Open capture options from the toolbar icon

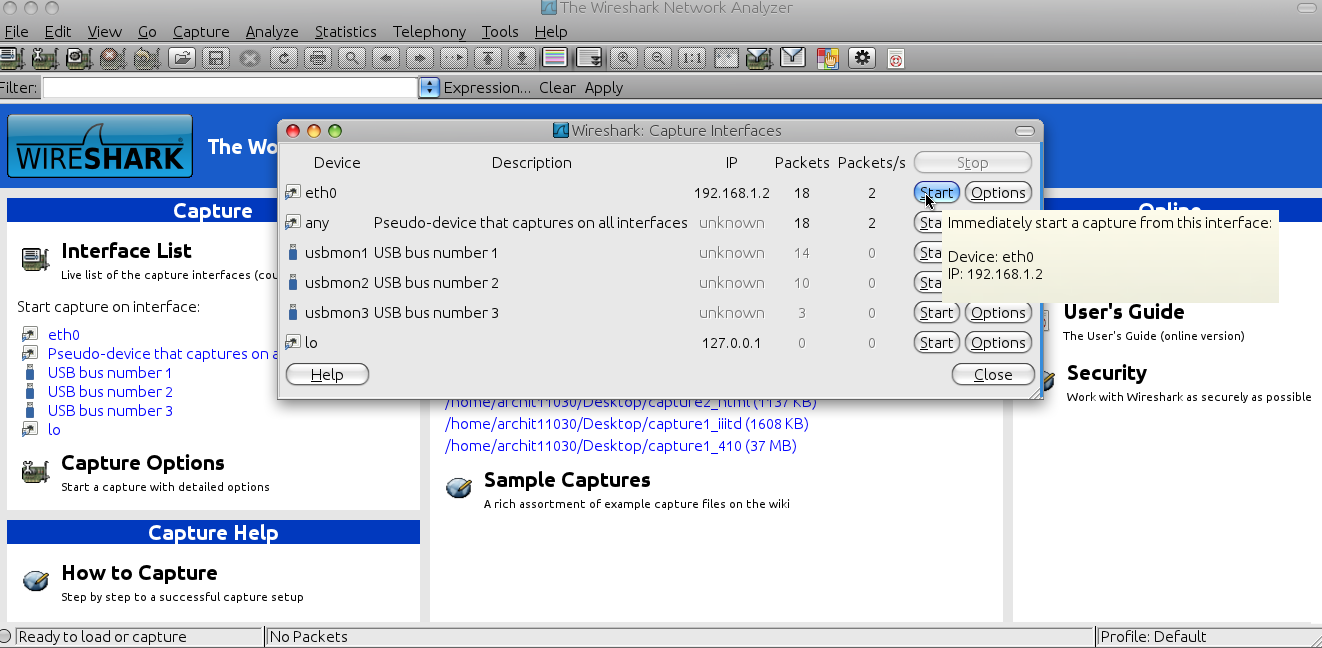click(x=44, y=57)
